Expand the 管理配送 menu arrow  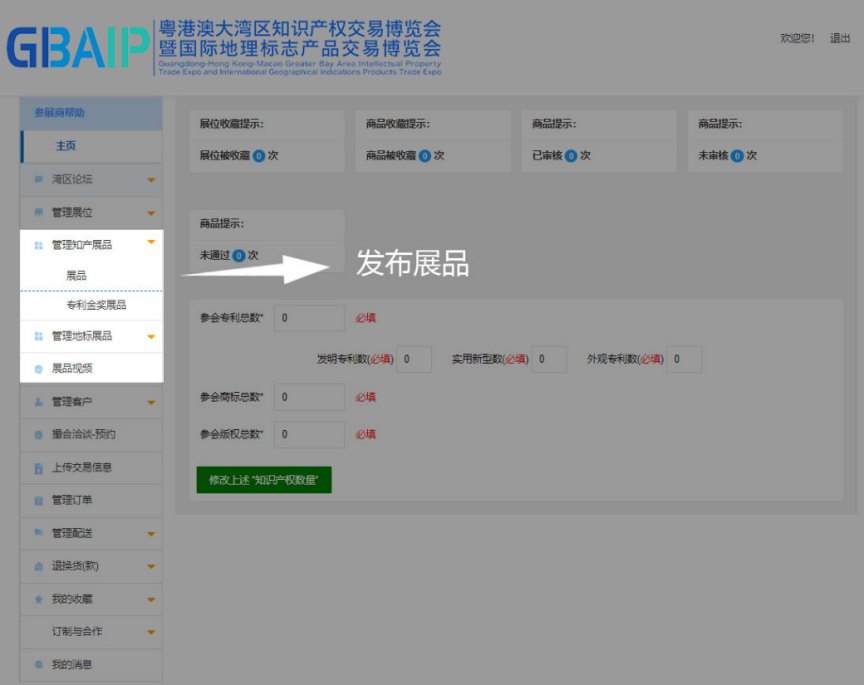point(151,534)
